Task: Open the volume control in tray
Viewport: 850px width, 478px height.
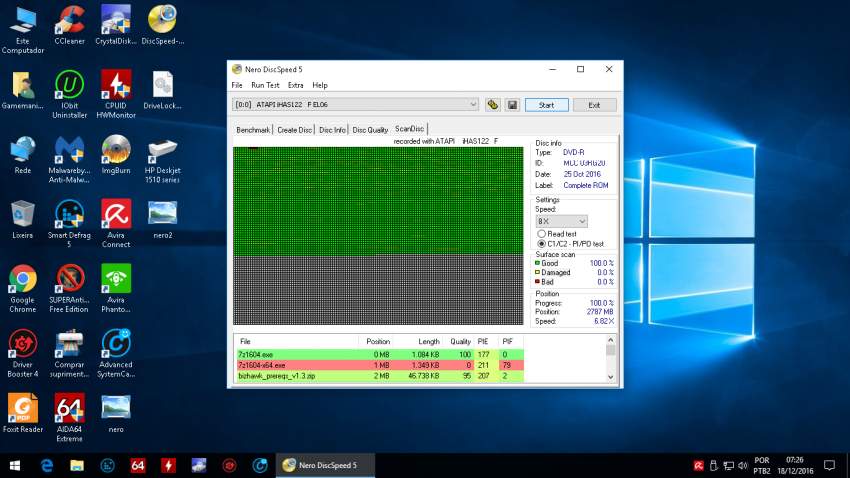Action: pos(743,466)
